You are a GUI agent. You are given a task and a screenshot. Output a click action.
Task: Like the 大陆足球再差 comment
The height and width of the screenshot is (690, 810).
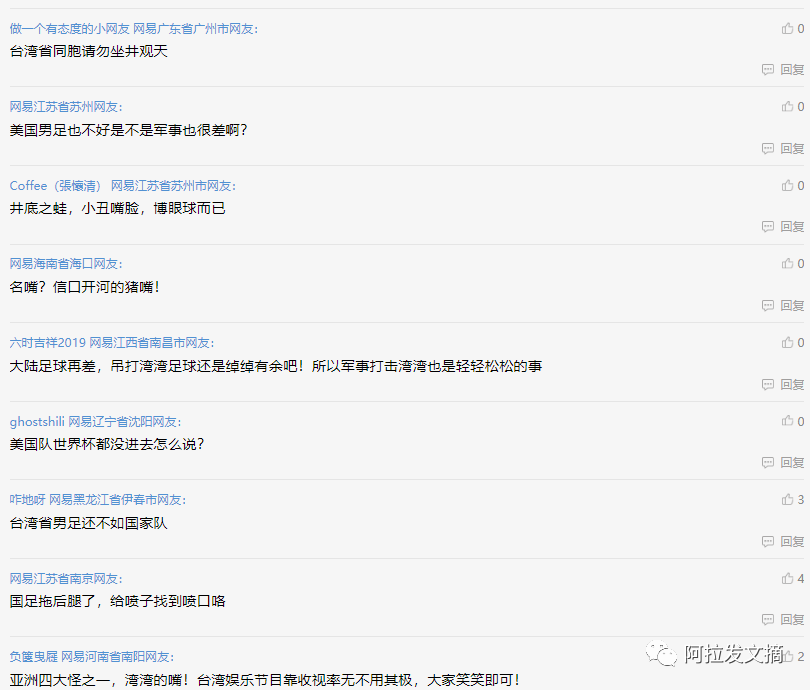click(x=787, y=342)
